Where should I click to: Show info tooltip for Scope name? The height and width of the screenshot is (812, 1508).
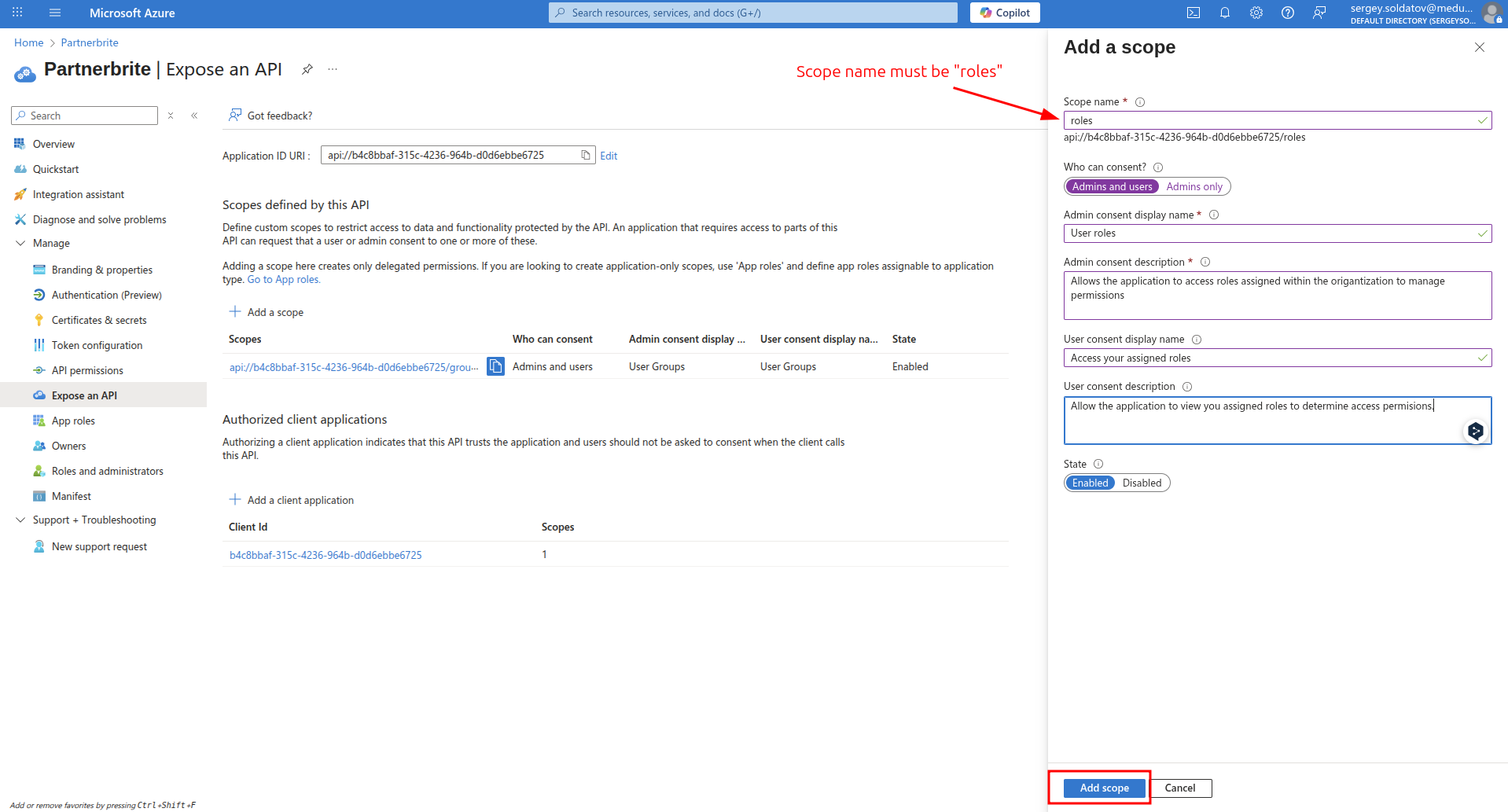(x=1140, y=102)
